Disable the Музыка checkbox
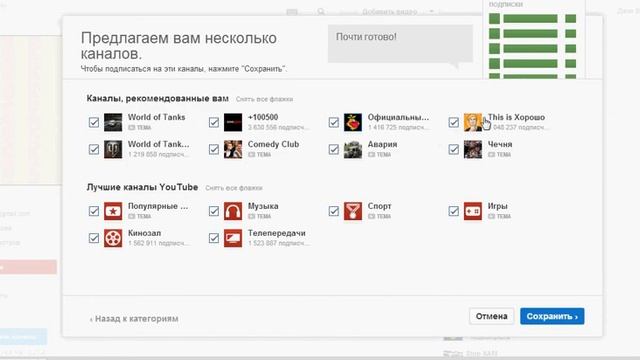Image resolution: width=640 pixels, height=360 pixels. pyautogui.click(x=214, y=211)
